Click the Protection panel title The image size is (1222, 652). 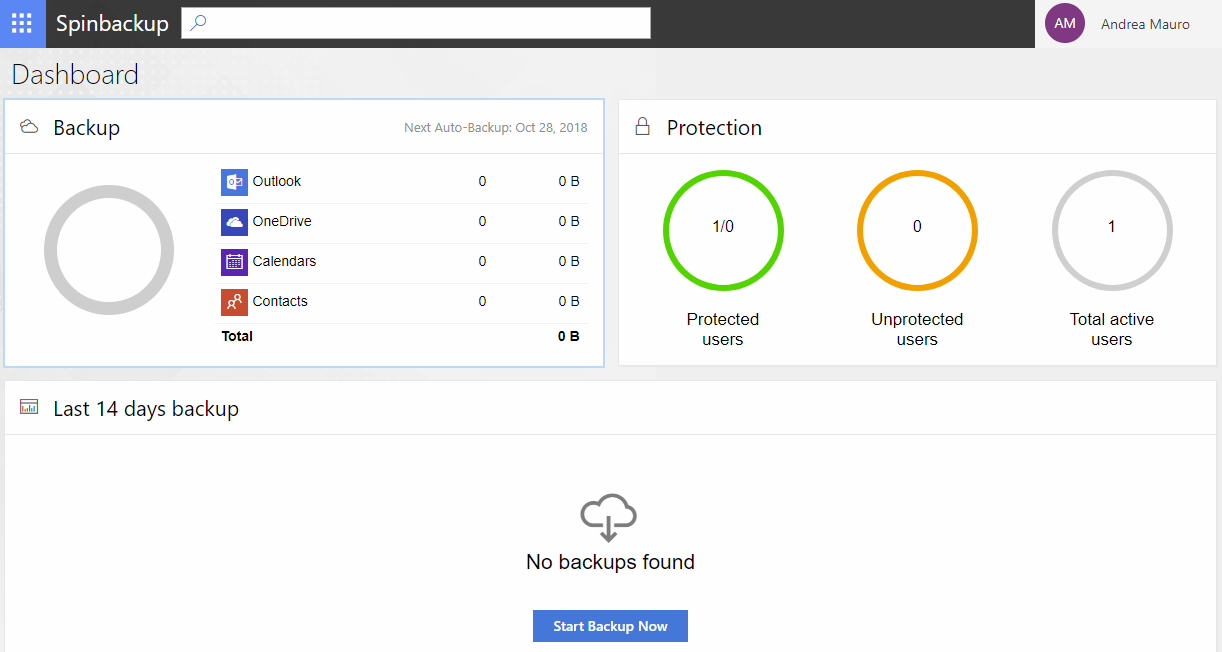pos(714,128)
